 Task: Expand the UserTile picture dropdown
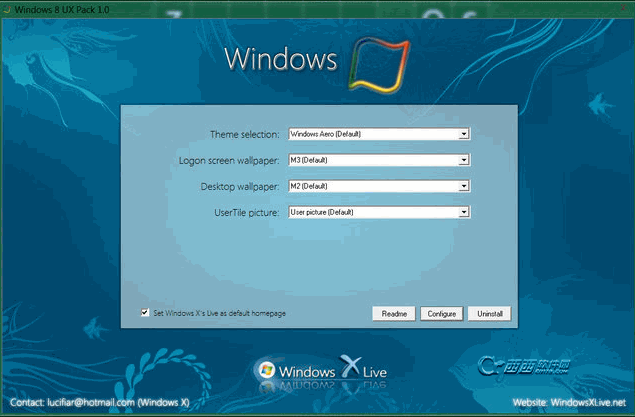[x=464, y=212]
